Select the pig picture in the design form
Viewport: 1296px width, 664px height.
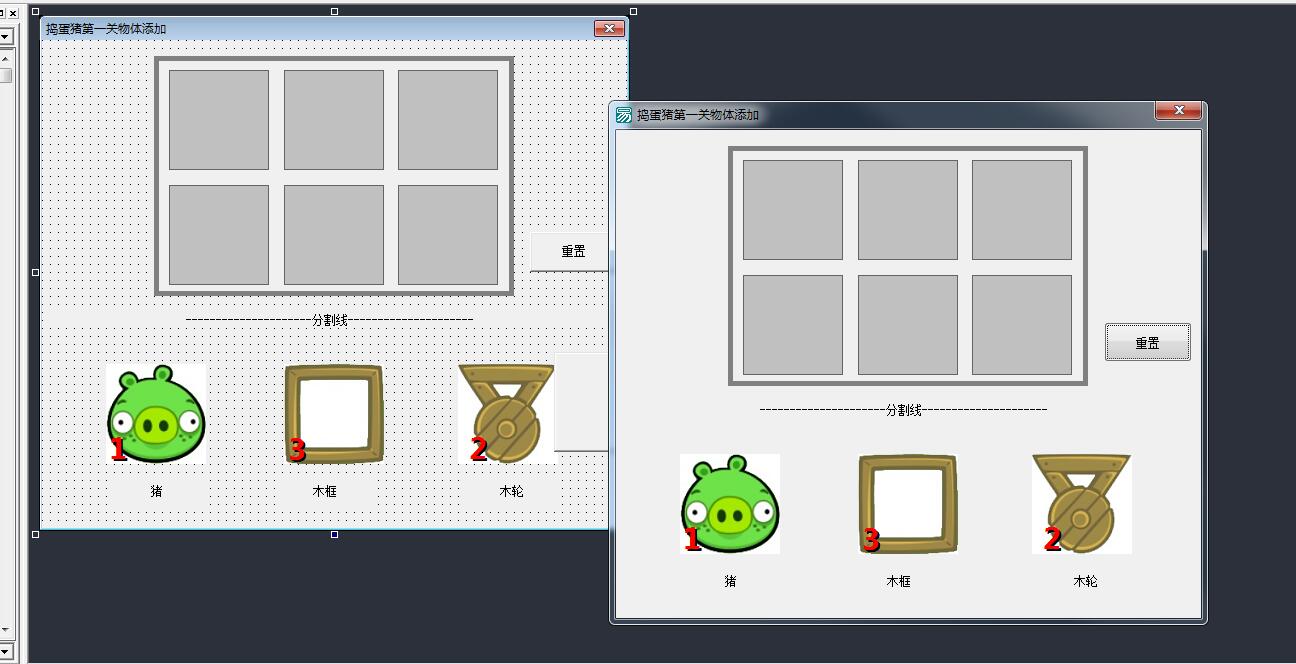pyautogui.click(x=156, y=414)
